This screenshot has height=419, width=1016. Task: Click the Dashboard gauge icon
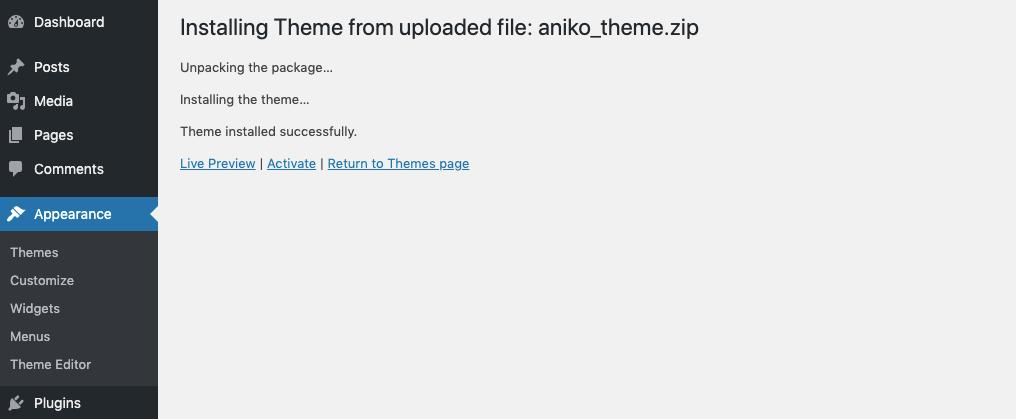tap(15, 22)
